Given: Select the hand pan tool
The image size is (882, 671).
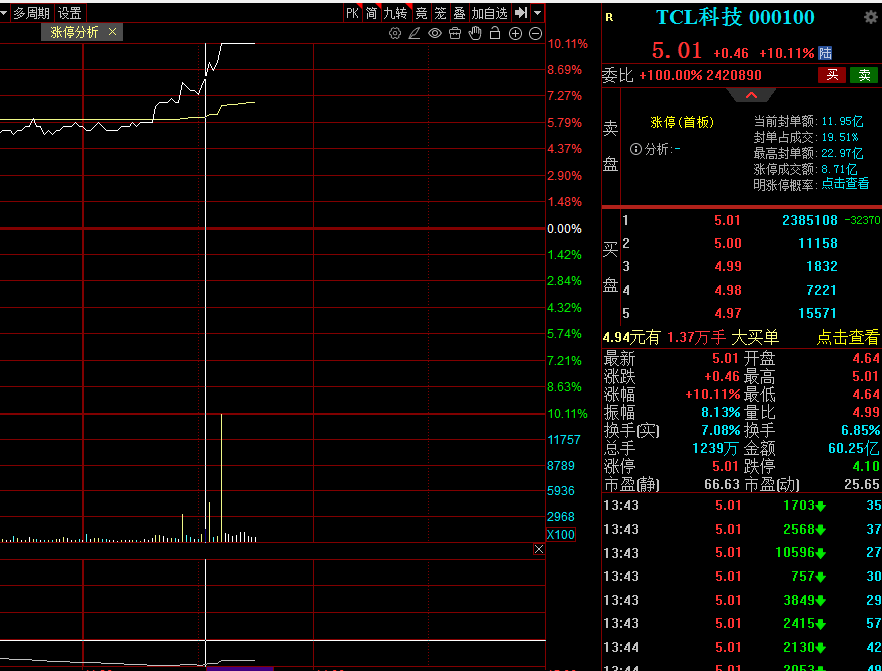Looking at the screenshot, I should coord(475,33).
